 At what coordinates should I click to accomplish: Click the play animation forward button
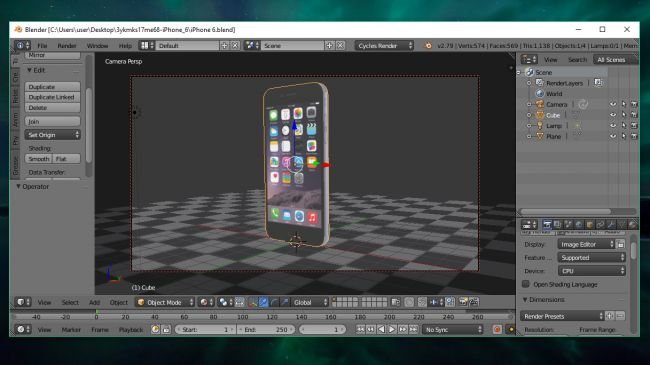pyautogui.click(x=392, y=329)
